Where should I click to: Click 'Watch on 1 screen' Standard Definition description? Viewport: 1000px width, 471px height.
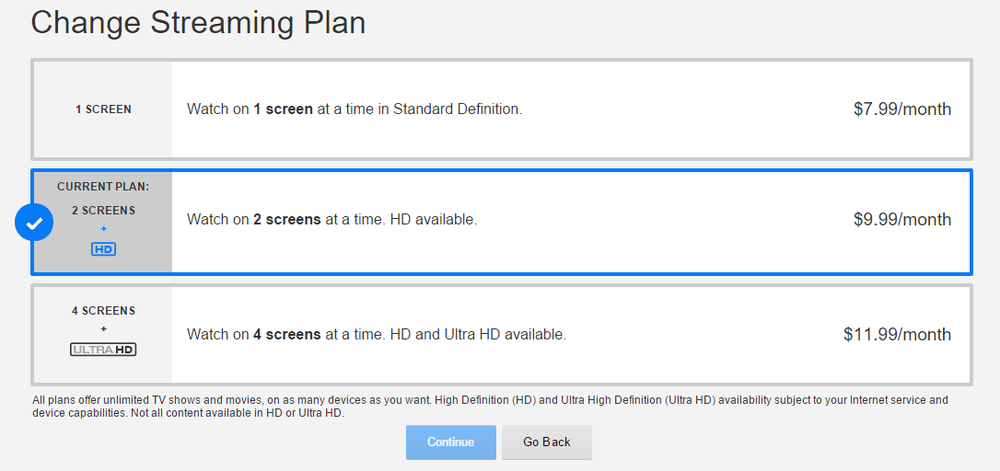click(354, 109)
